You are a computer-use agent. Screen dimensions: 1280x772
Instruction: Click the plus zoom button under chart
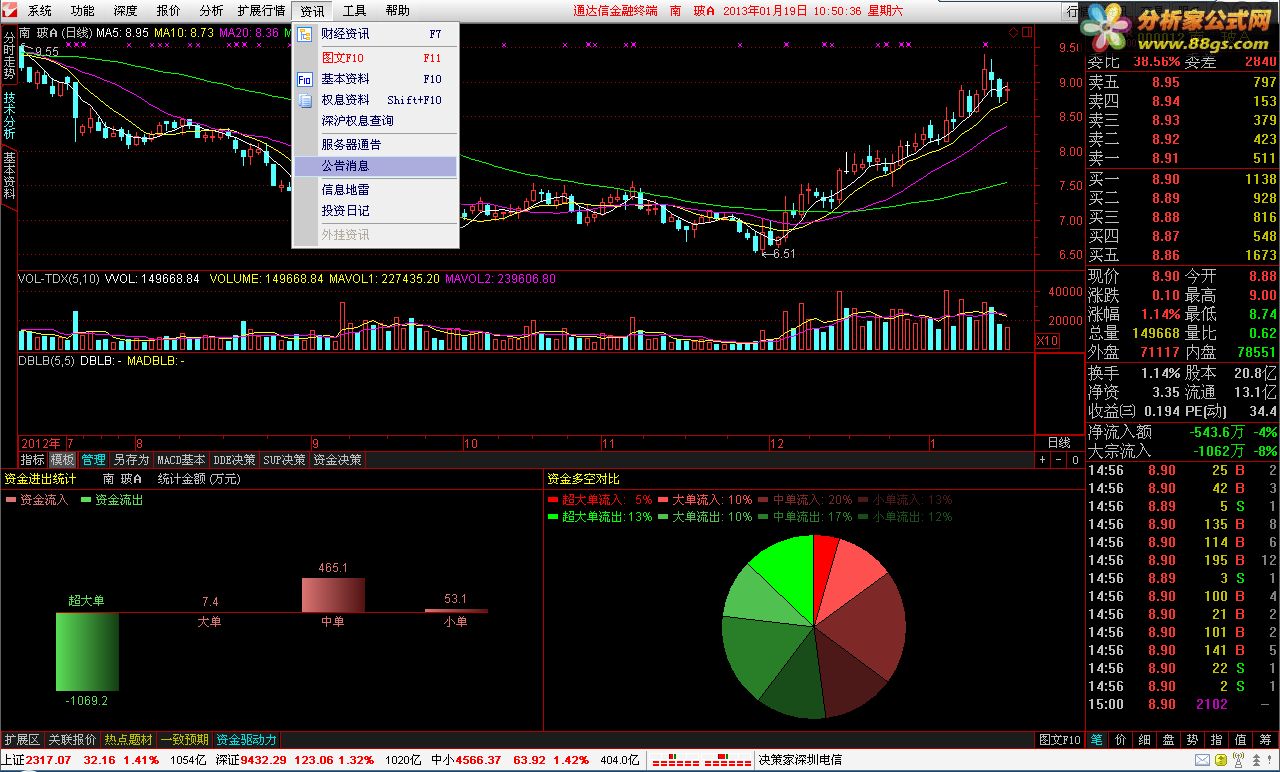pos(1043,460)
